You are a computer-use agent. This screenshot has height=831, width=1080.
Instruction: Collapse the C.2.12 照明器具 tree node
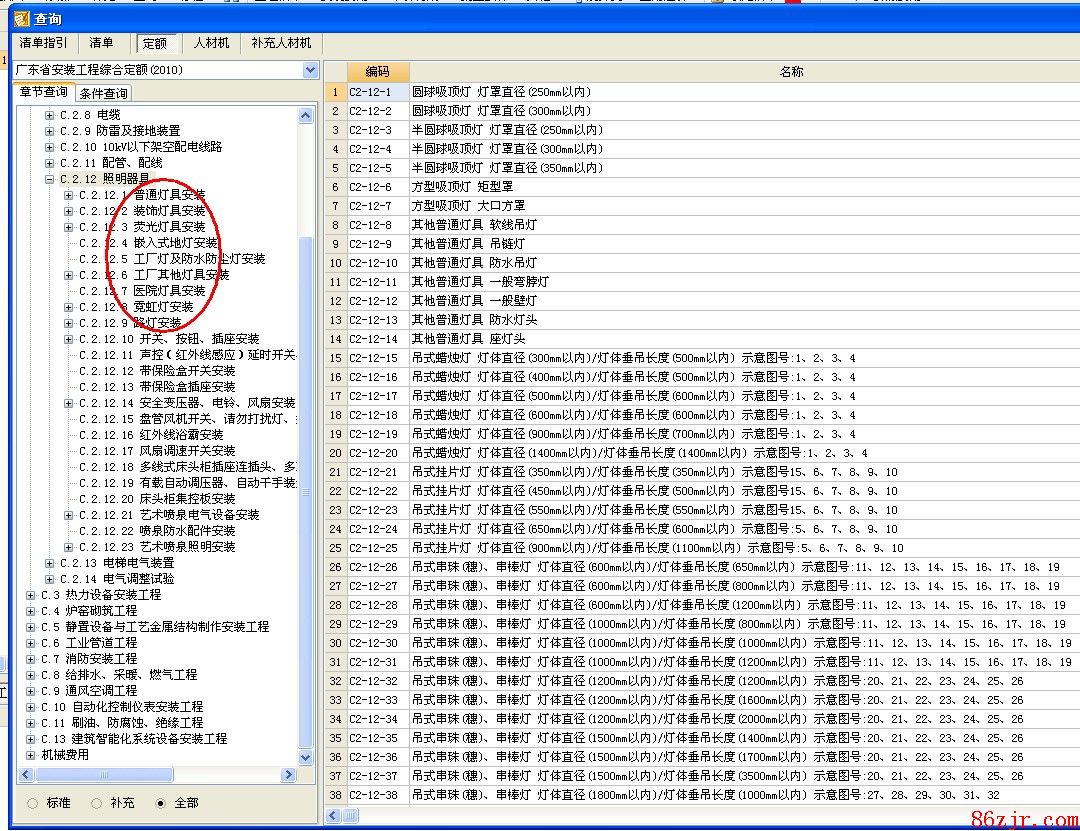(x=50, y=179)
